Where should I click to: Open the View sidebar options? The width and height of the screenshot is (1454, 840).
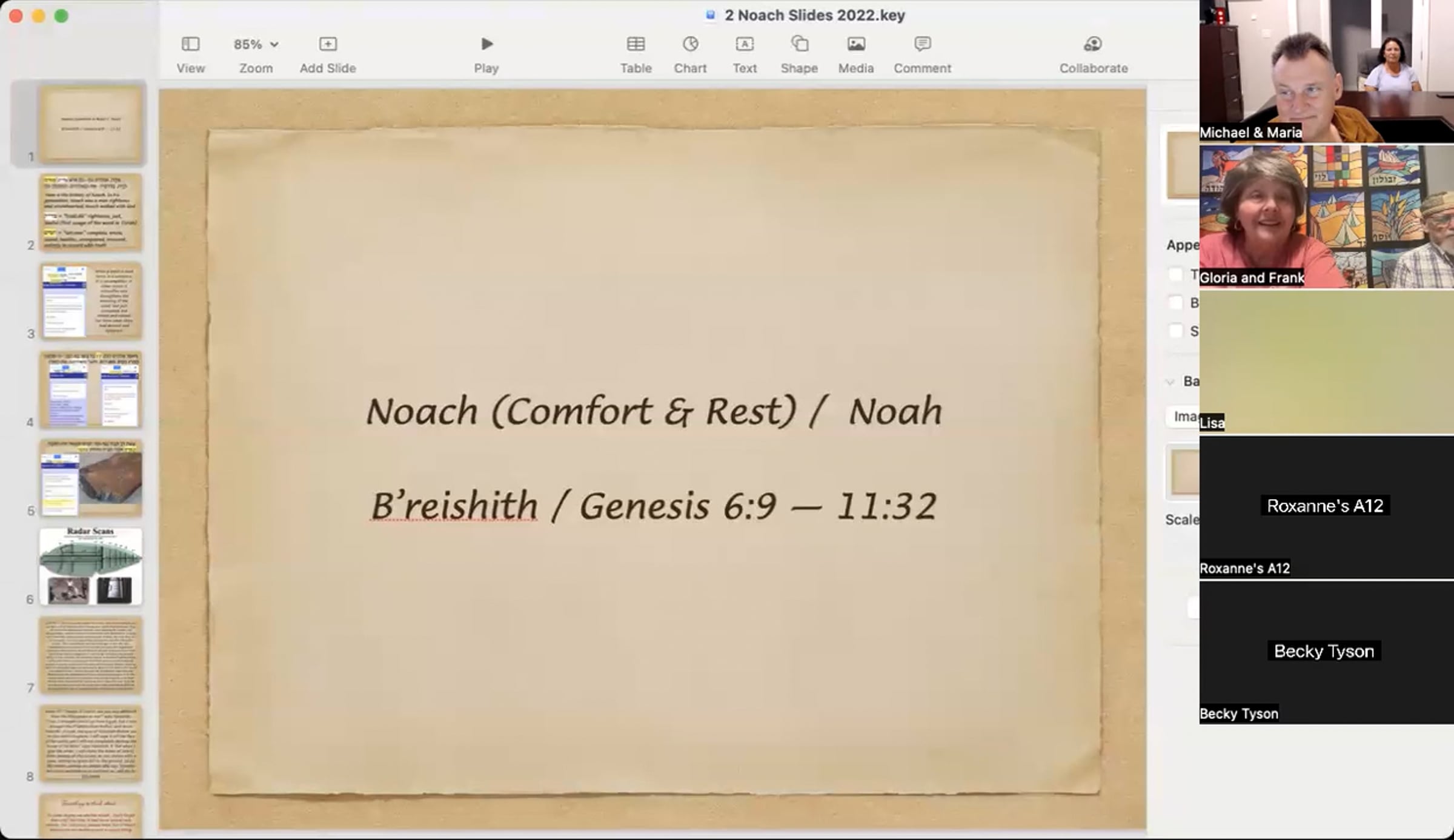point(190,44)
